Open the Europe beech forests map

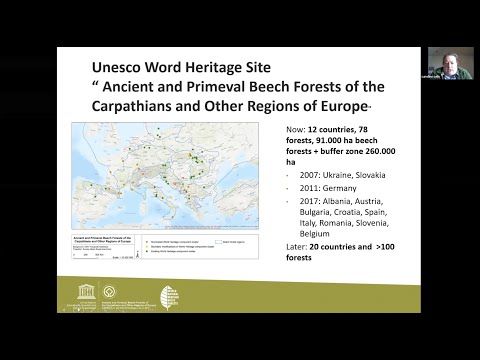click(x=165, y=176)
